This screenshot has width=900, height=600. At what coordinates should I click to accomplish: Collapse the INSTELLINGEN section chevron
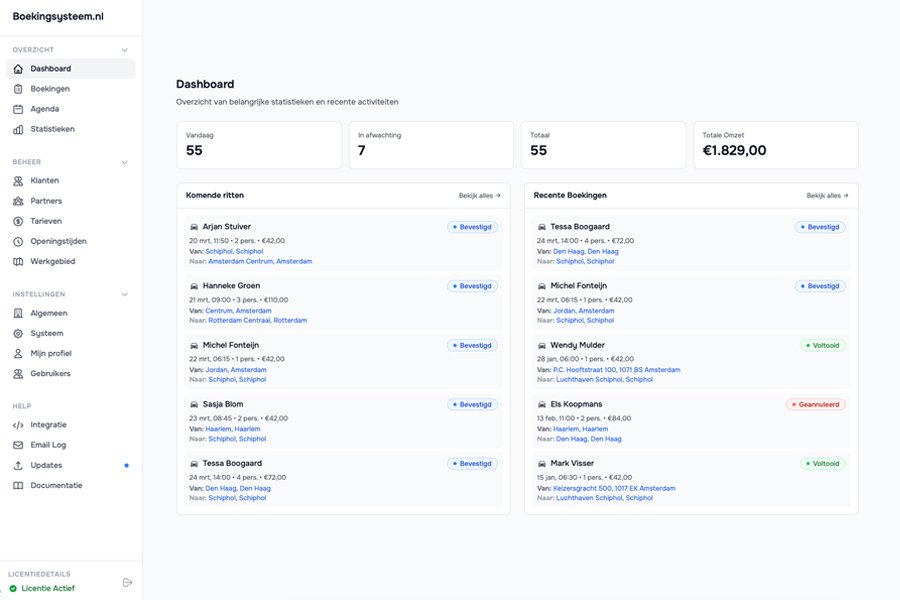point(124,292)
